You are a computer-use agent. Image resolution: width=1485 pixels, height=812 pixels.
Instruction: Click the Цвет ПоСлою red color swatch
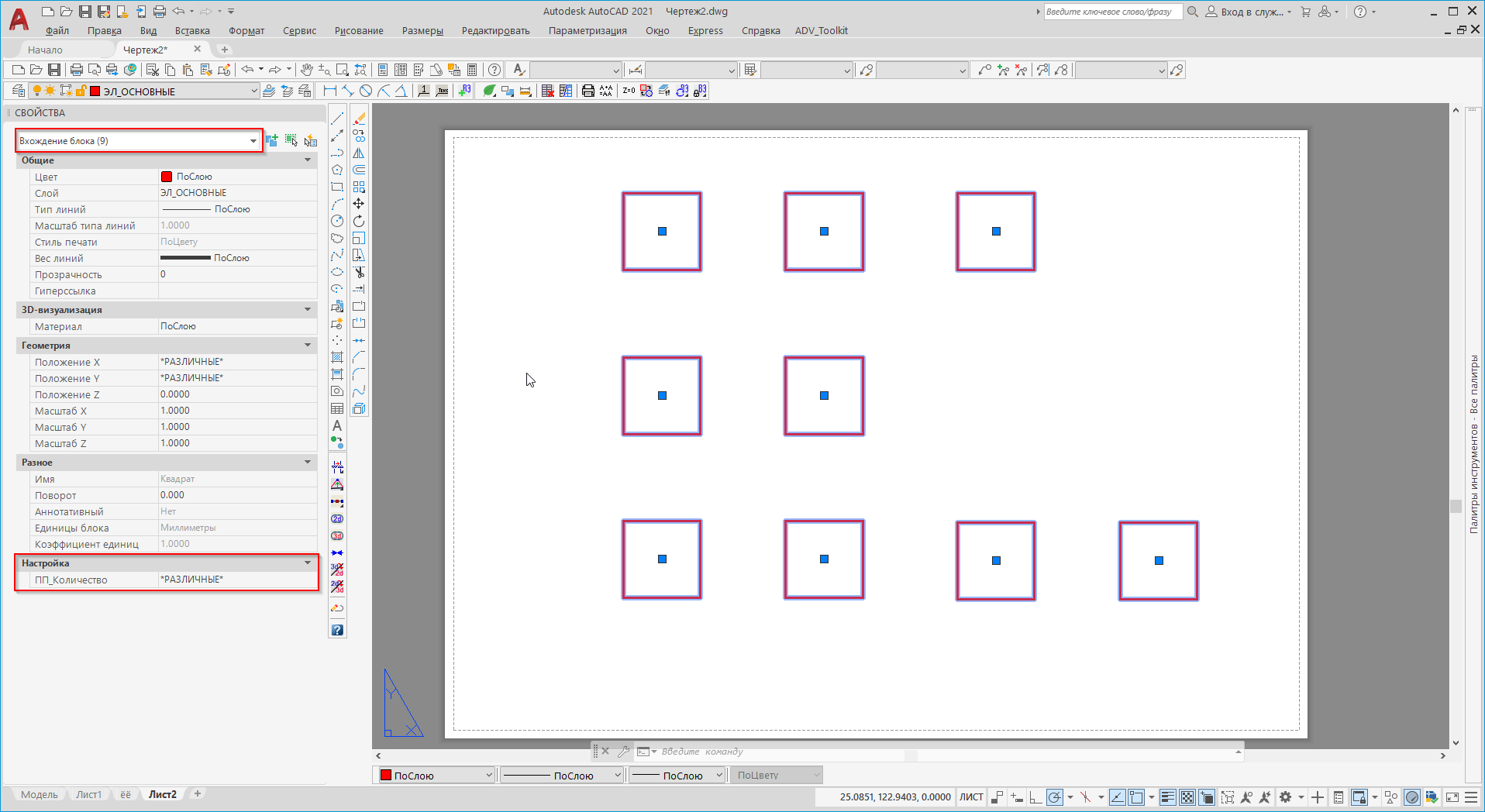coord(167,176)
